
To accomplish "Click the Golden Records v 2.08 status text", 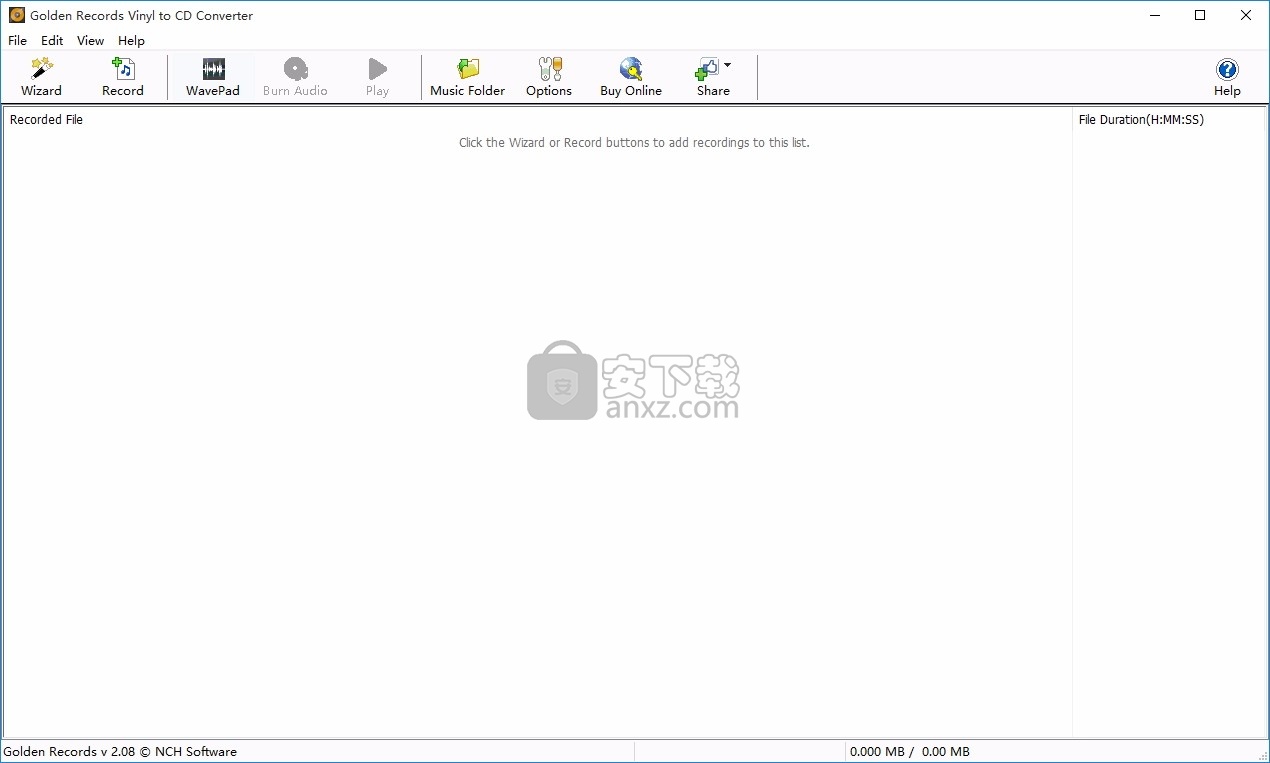I will coord(120,752).
